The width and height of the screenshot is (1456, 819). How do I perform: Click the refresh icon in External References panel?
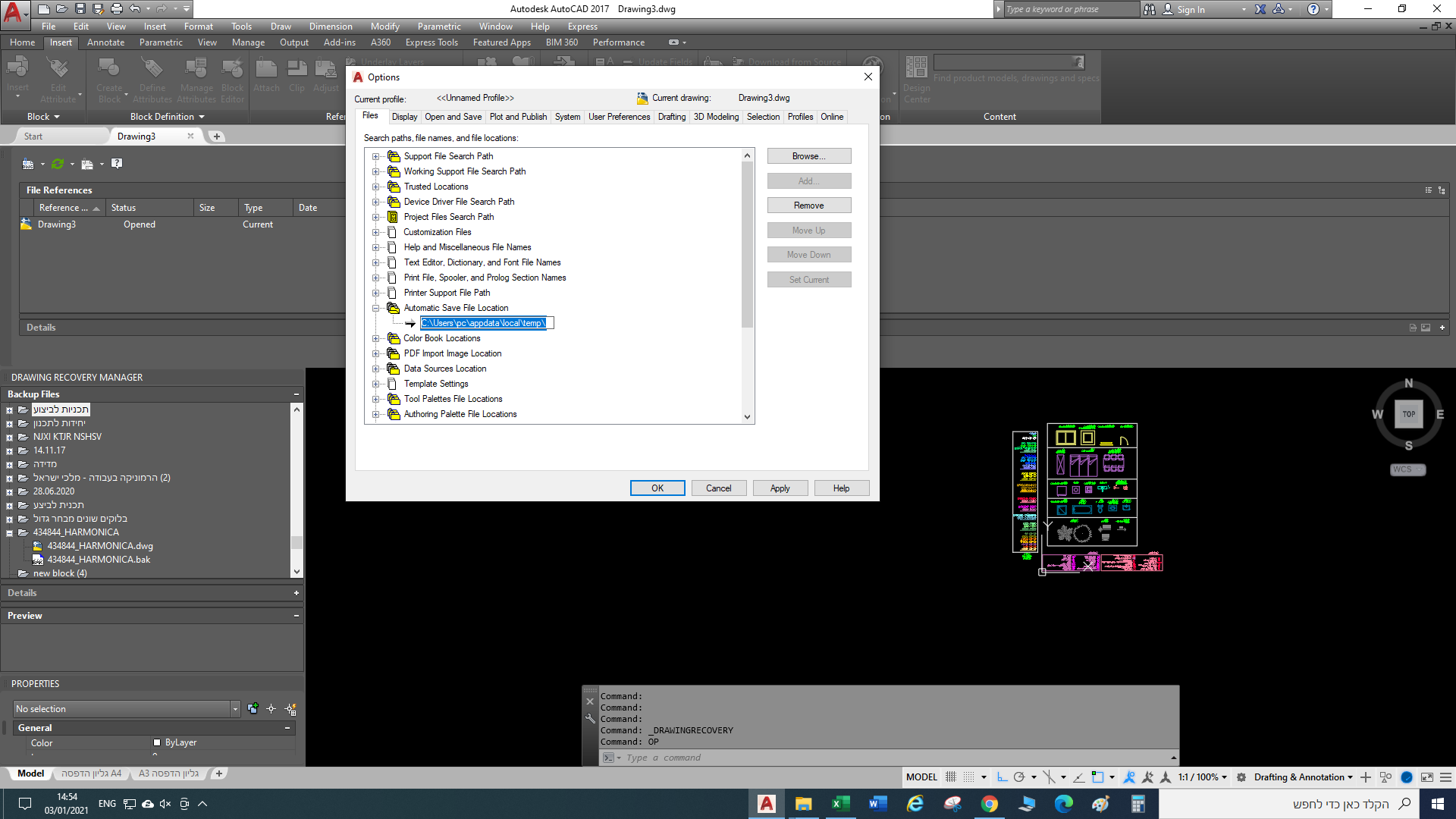pos(58,164)
